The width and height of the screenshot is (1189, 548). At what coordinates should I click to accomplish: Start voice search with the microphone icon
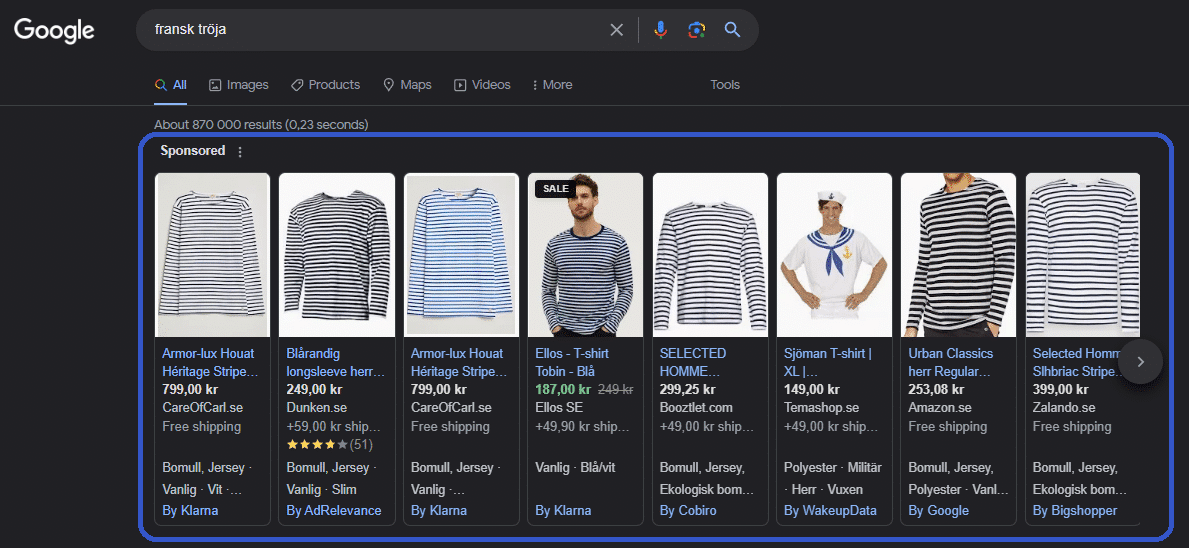click(660, 30)
